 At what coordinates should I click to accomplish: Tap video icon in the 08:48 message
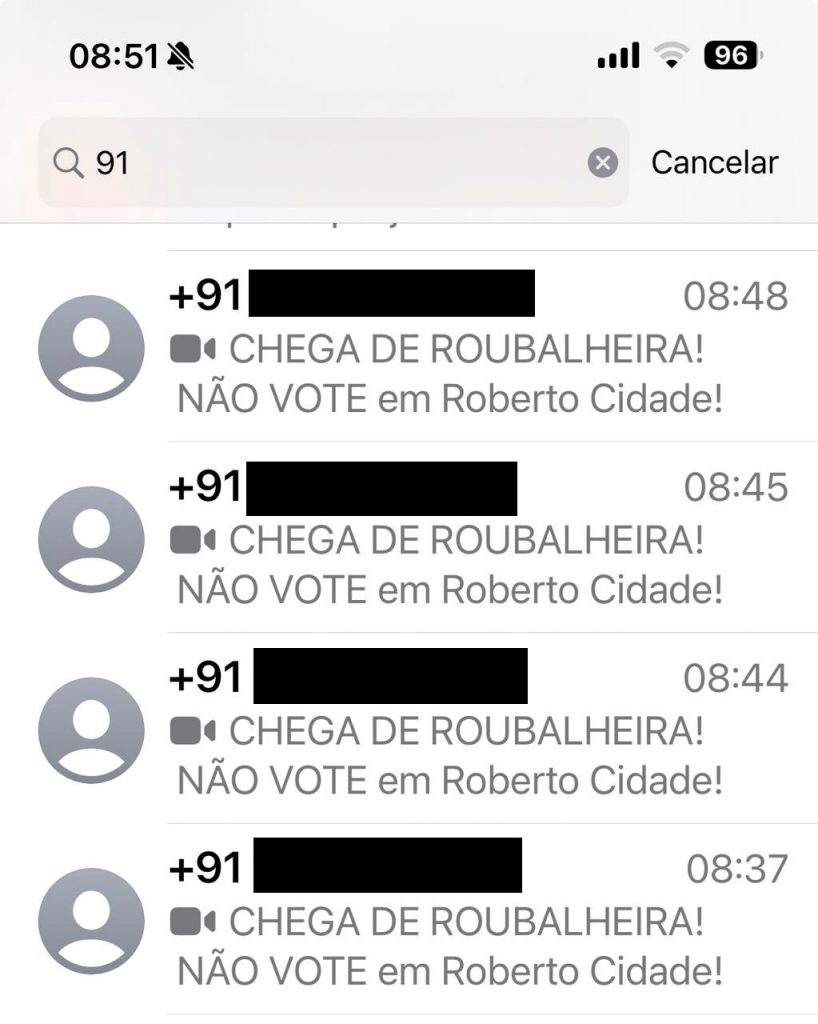tap(193, 349)
